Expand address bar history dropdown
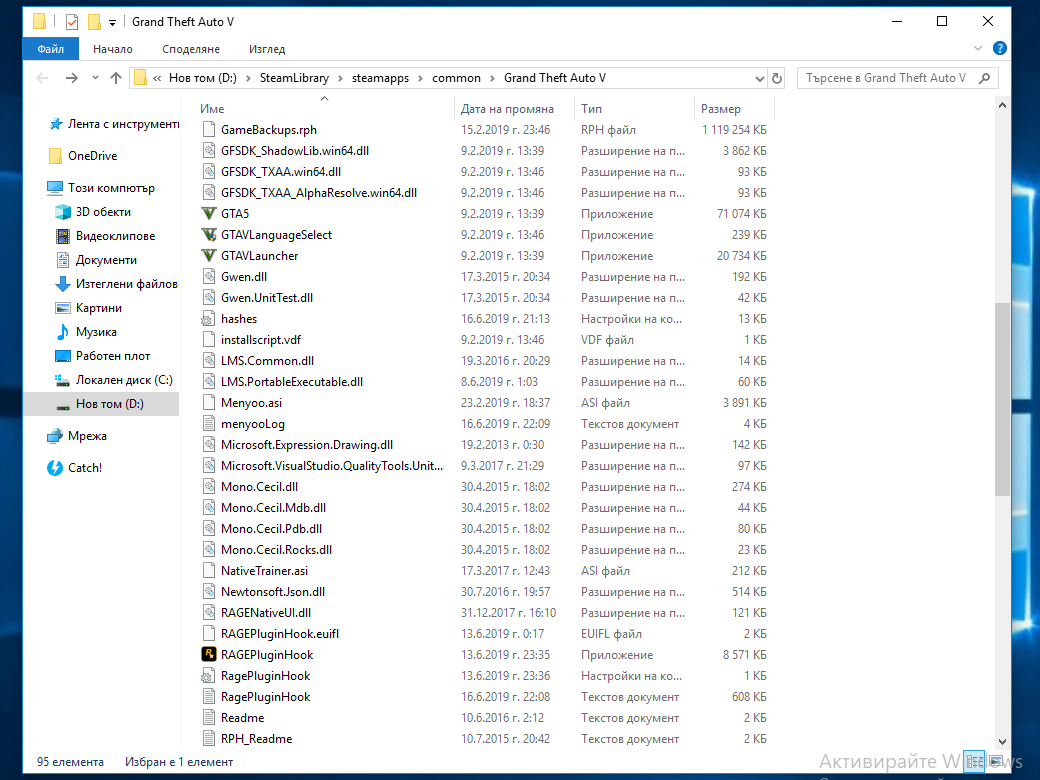Viewport: 1040px width, 780px height. [759, 78]
